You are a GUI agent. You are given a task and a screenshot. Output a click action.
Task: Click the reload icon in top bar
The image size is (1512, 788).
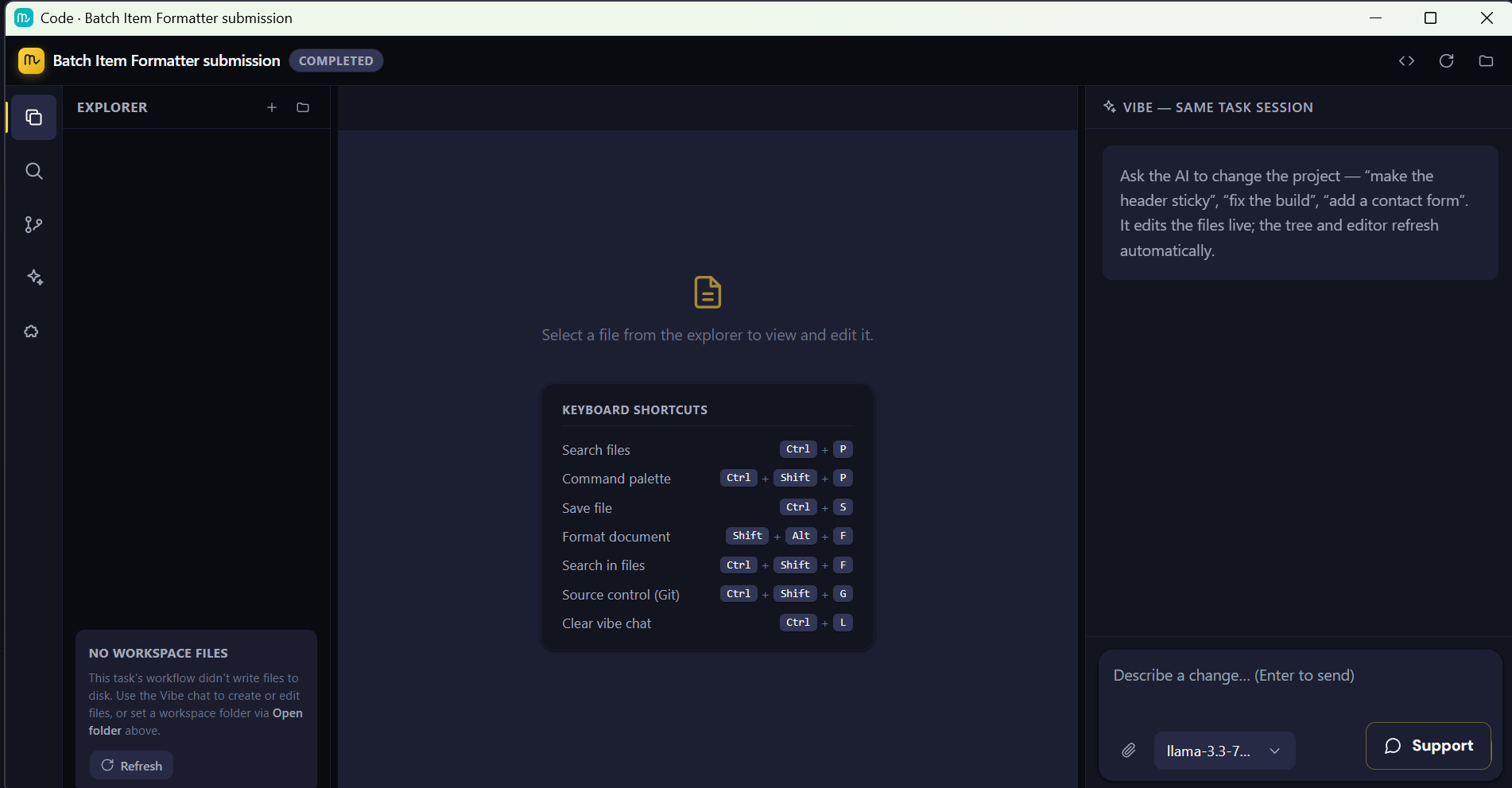click(1446, 60)
